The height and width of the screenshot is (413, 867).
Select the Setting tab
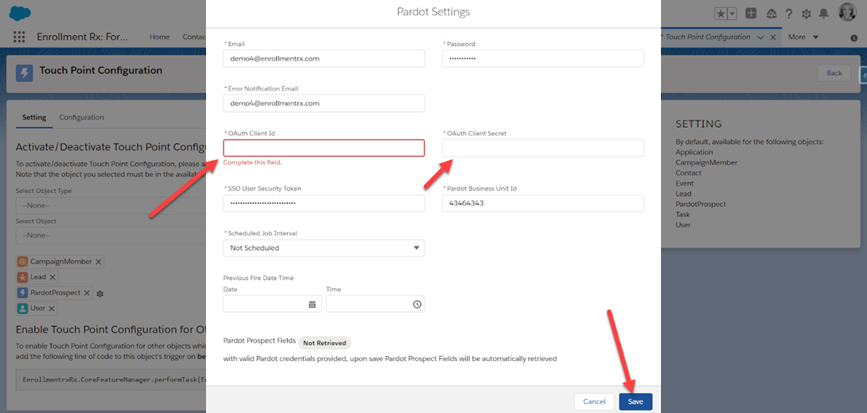click(x=34, y=117)
